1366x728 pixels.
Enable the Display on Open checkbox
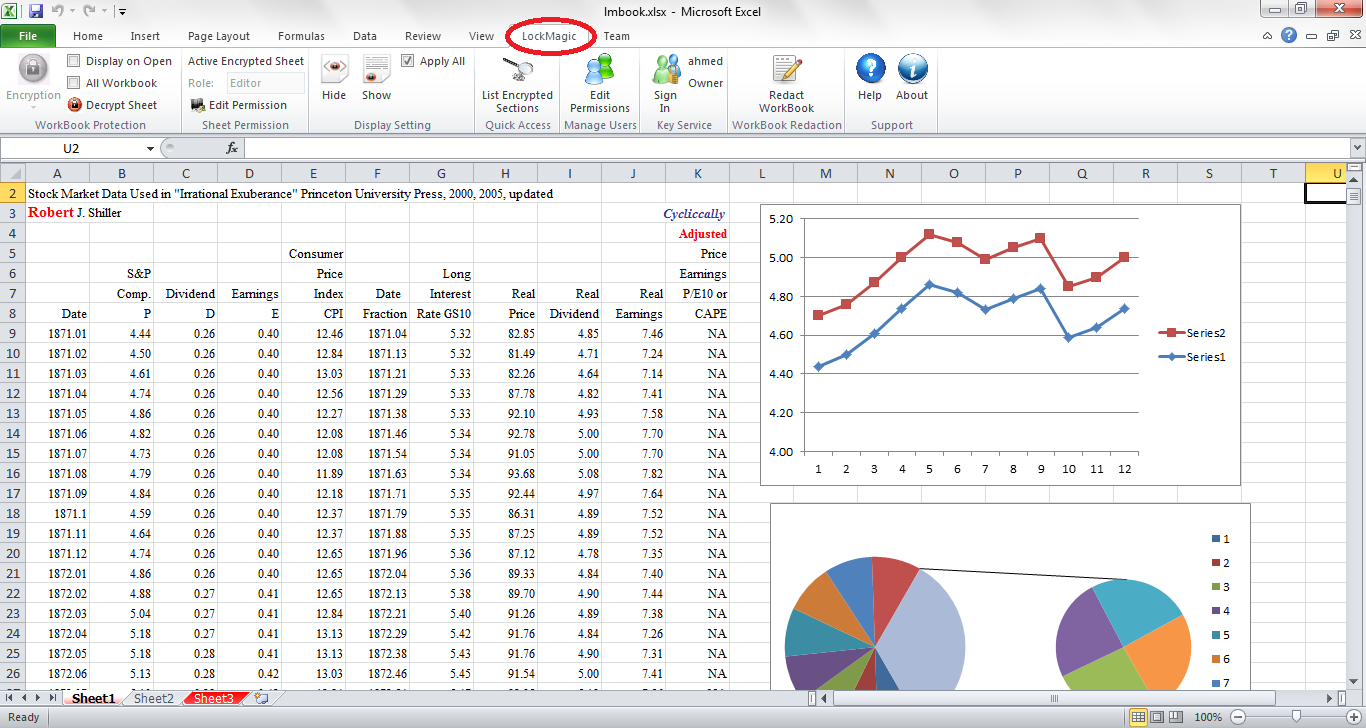tap(73, 60)
